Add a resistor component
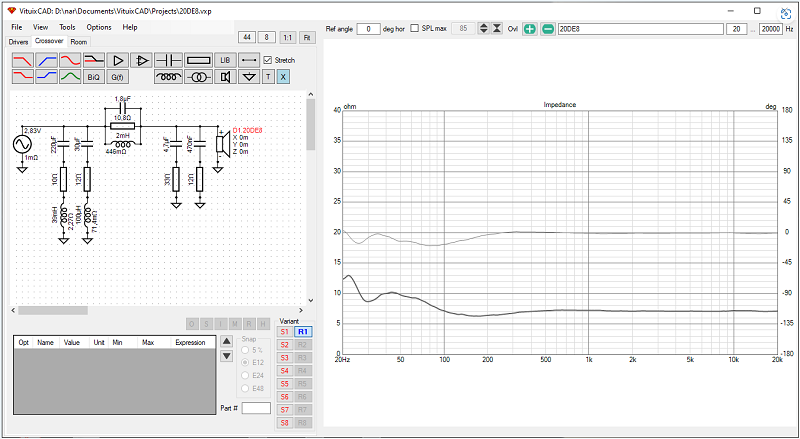 point(198,60)
